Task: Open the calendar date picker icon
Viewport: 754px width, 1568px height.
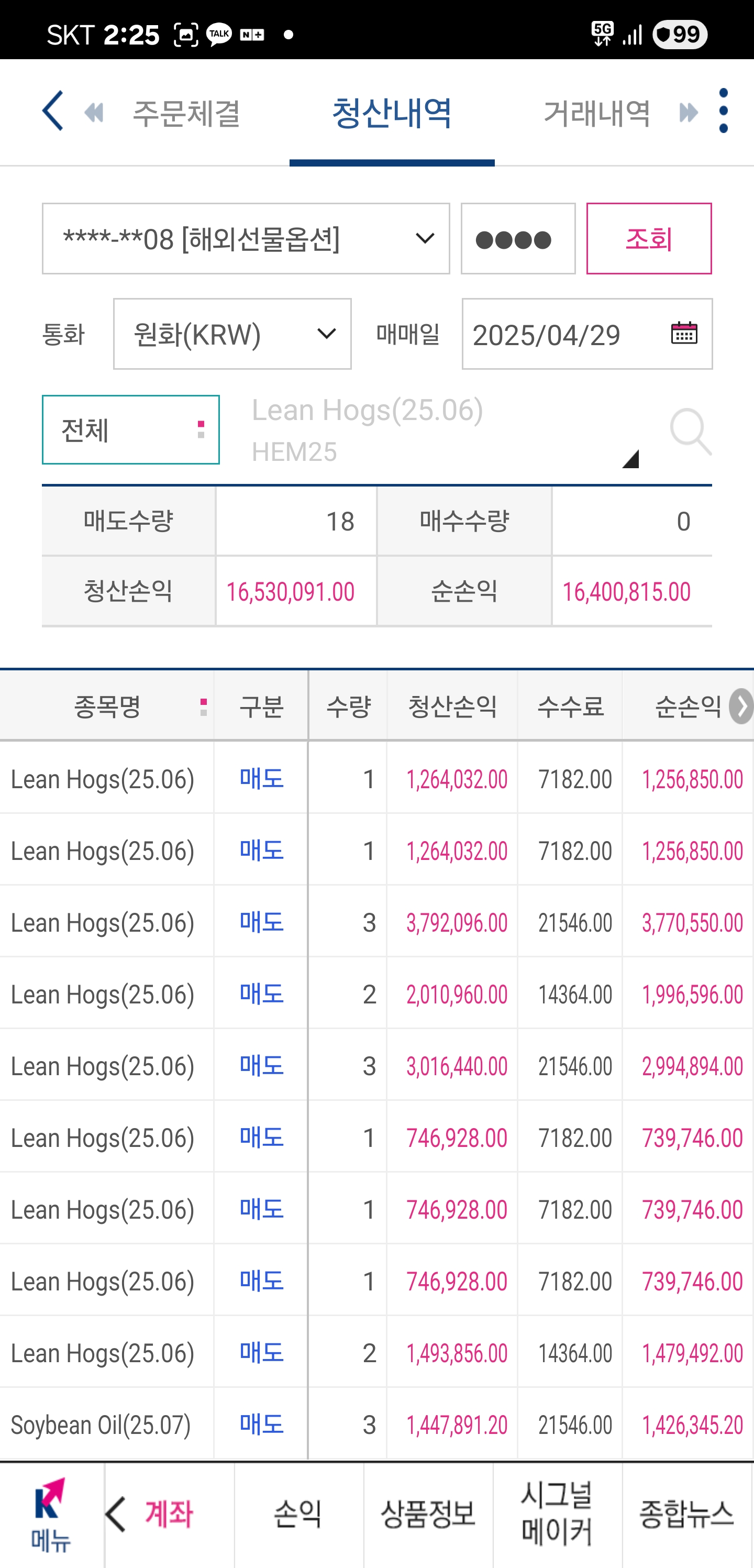Action: pyautogui.click(x=683, y=333)
